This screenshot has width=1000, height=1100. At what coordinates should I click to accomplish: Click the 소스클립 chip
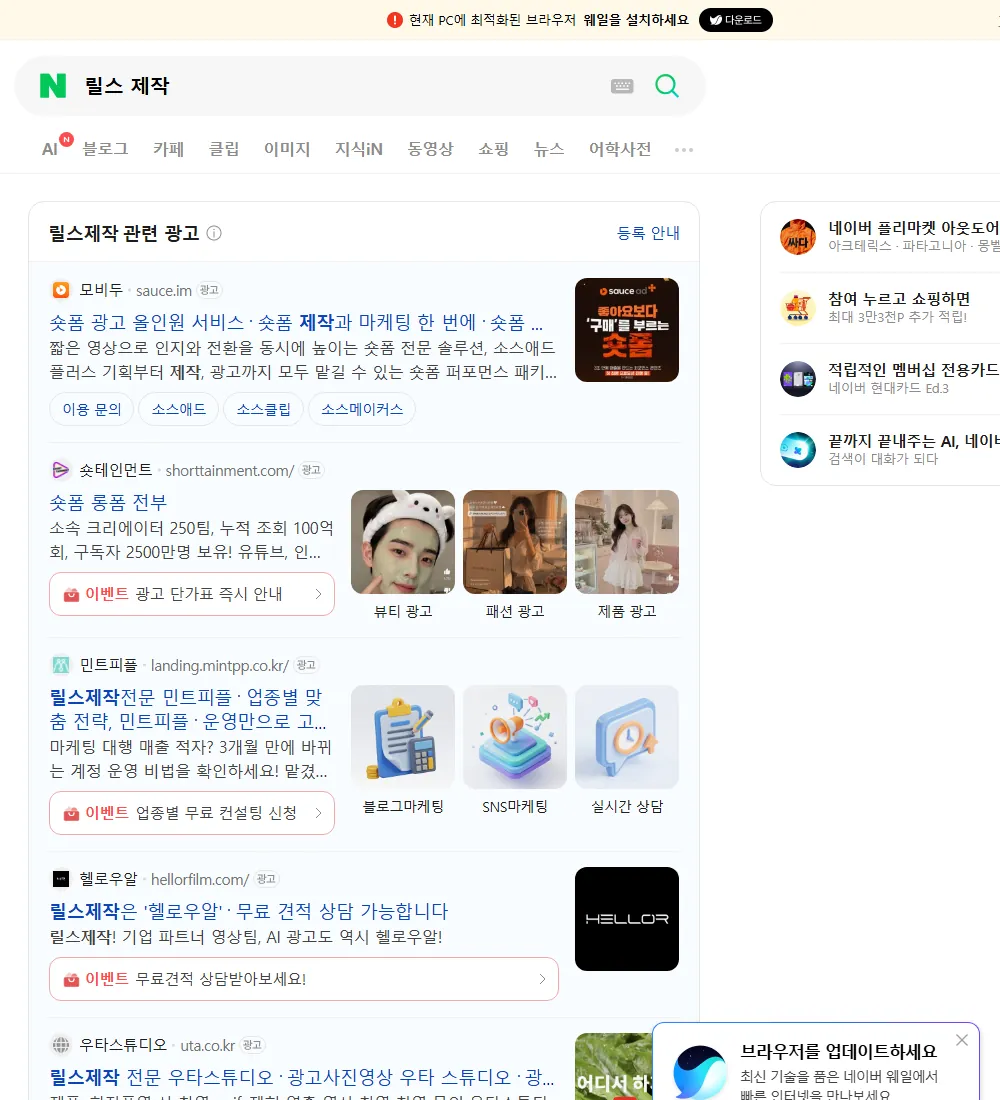[x=263, y=409]
